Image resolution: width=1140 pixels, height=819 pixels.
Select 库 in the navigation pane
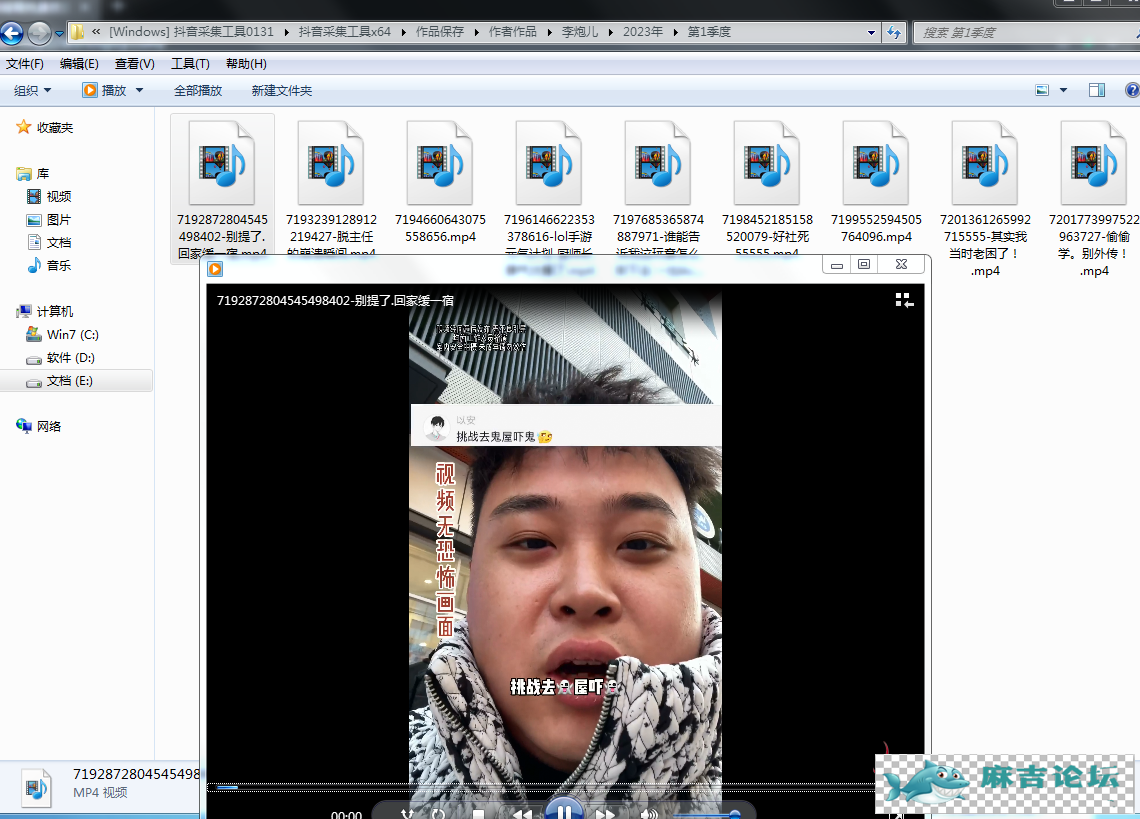pos(33,173)
